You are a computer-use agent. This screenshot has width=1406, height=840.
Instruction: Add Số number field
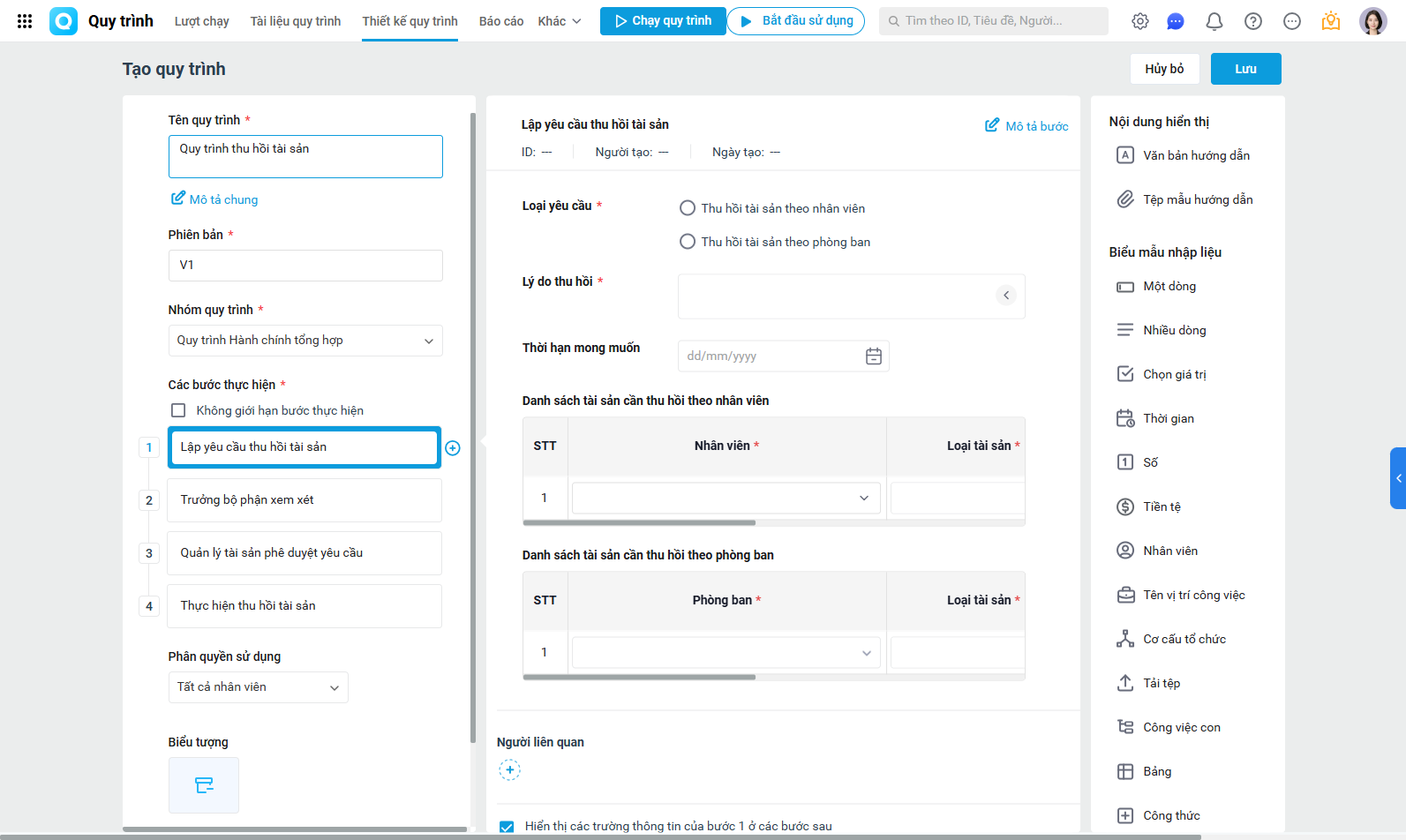tap(1139, 462)
